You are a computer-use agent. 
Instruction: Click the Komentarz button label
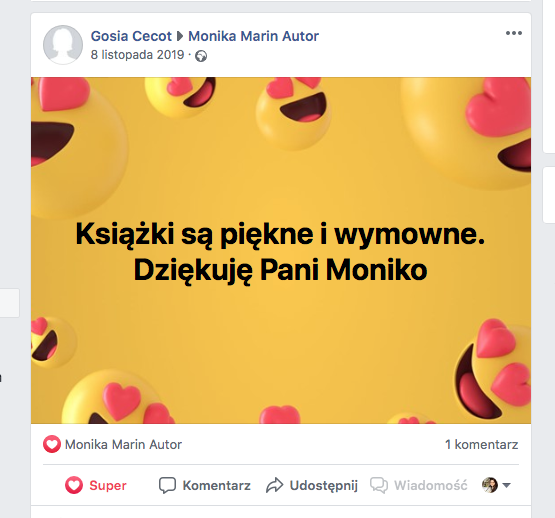(x=217, y=485)
